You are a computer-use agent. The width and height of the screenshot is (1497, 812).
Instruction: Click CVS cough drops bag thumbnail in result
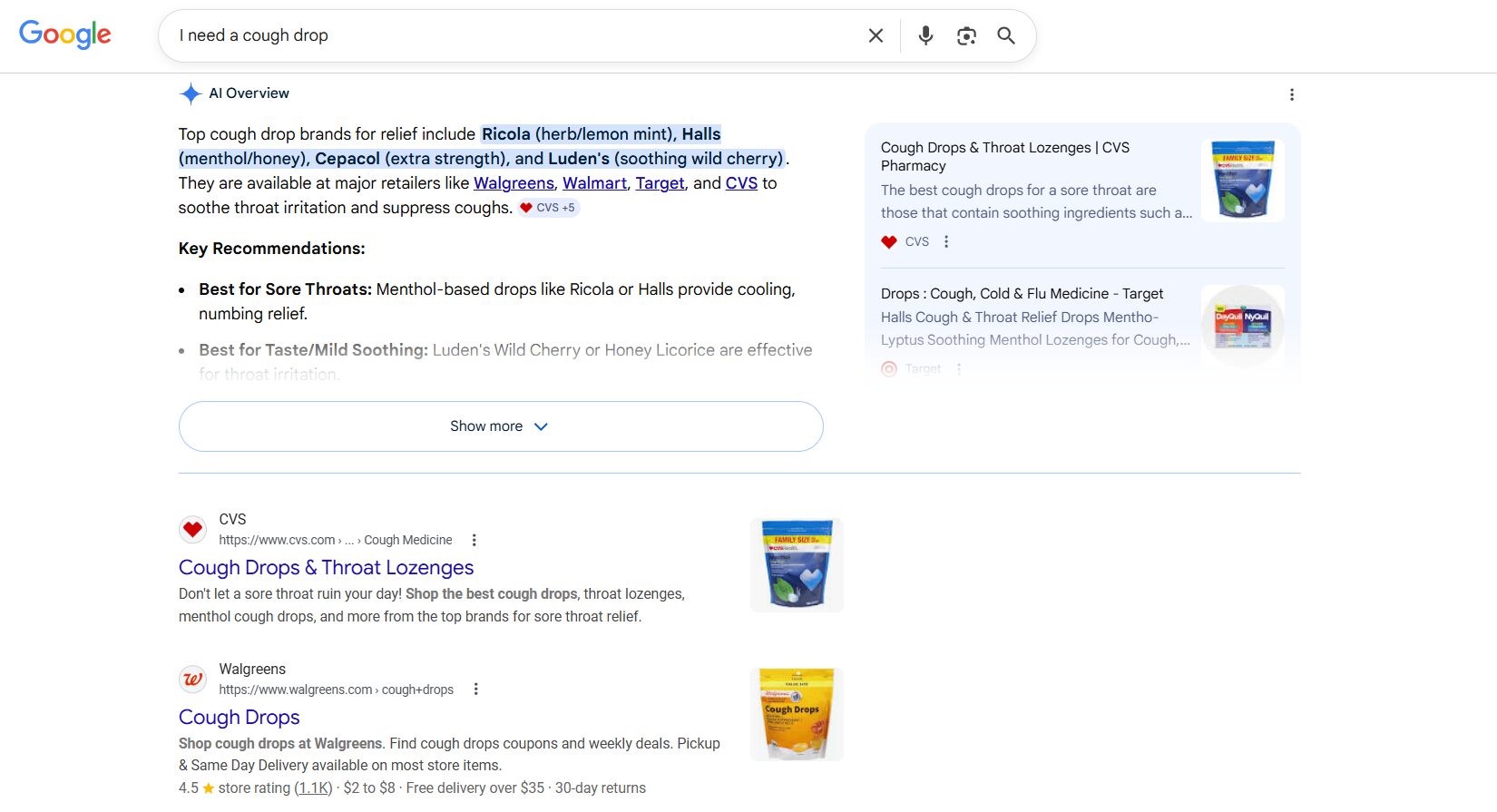797,564
